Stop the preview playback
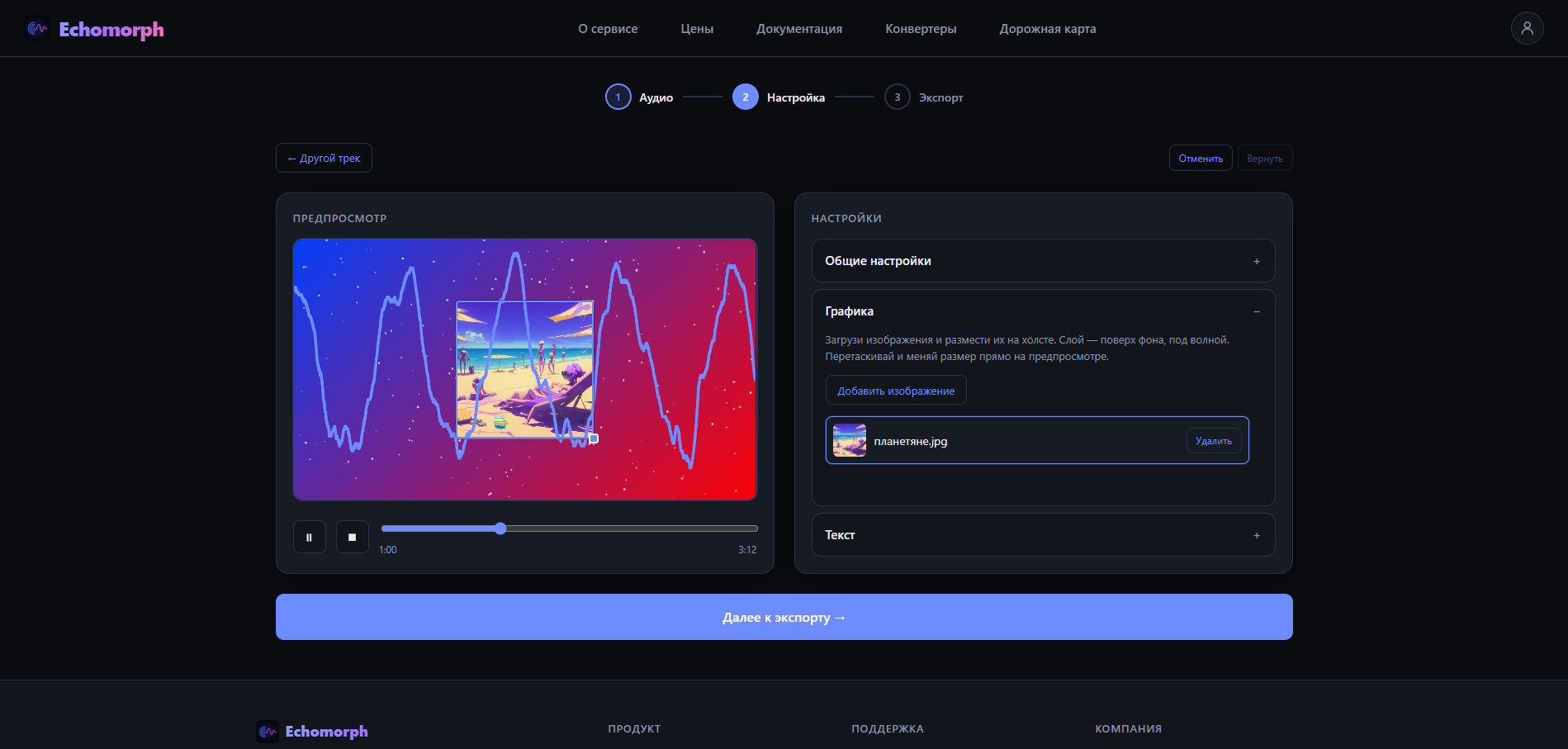Screen dimensions: 1568x749 353,537
